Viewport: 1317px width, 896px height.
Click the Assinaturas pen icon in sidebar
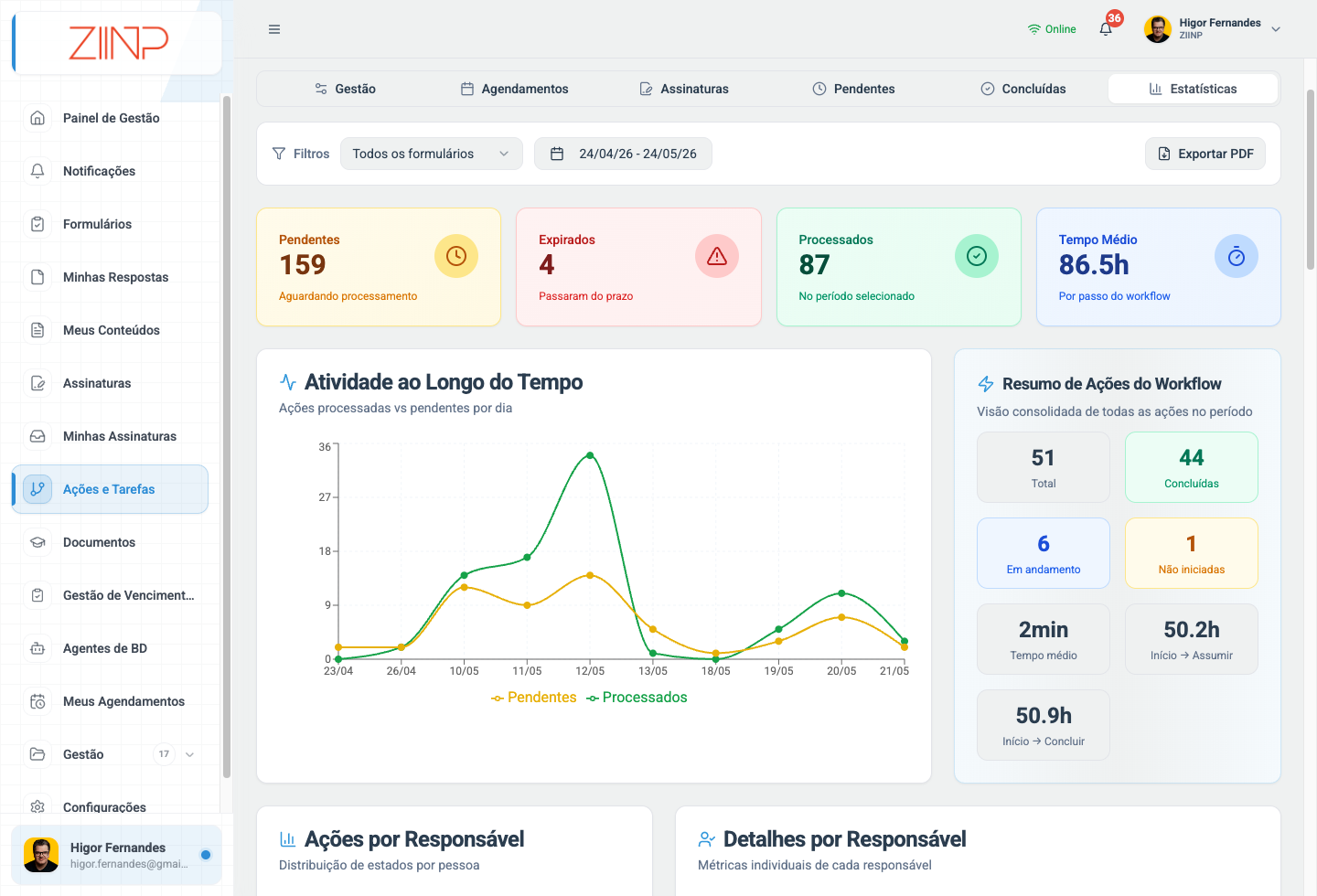pos(37,383)
